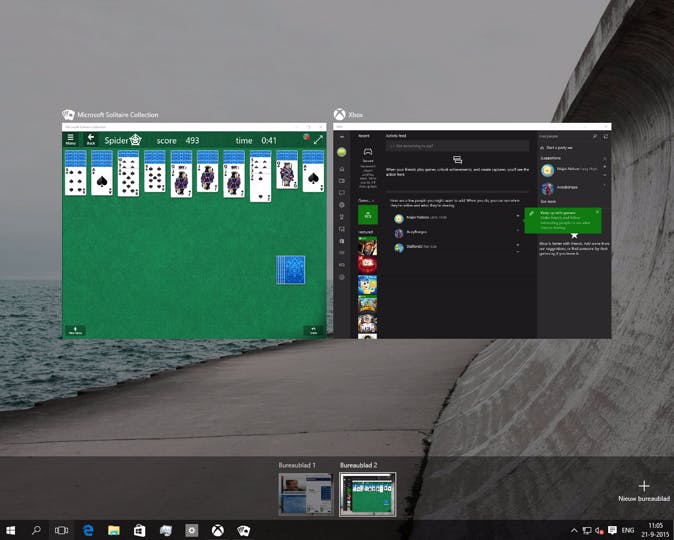Open the Solitaire Menu hamburger icon

tap(70, 139)
